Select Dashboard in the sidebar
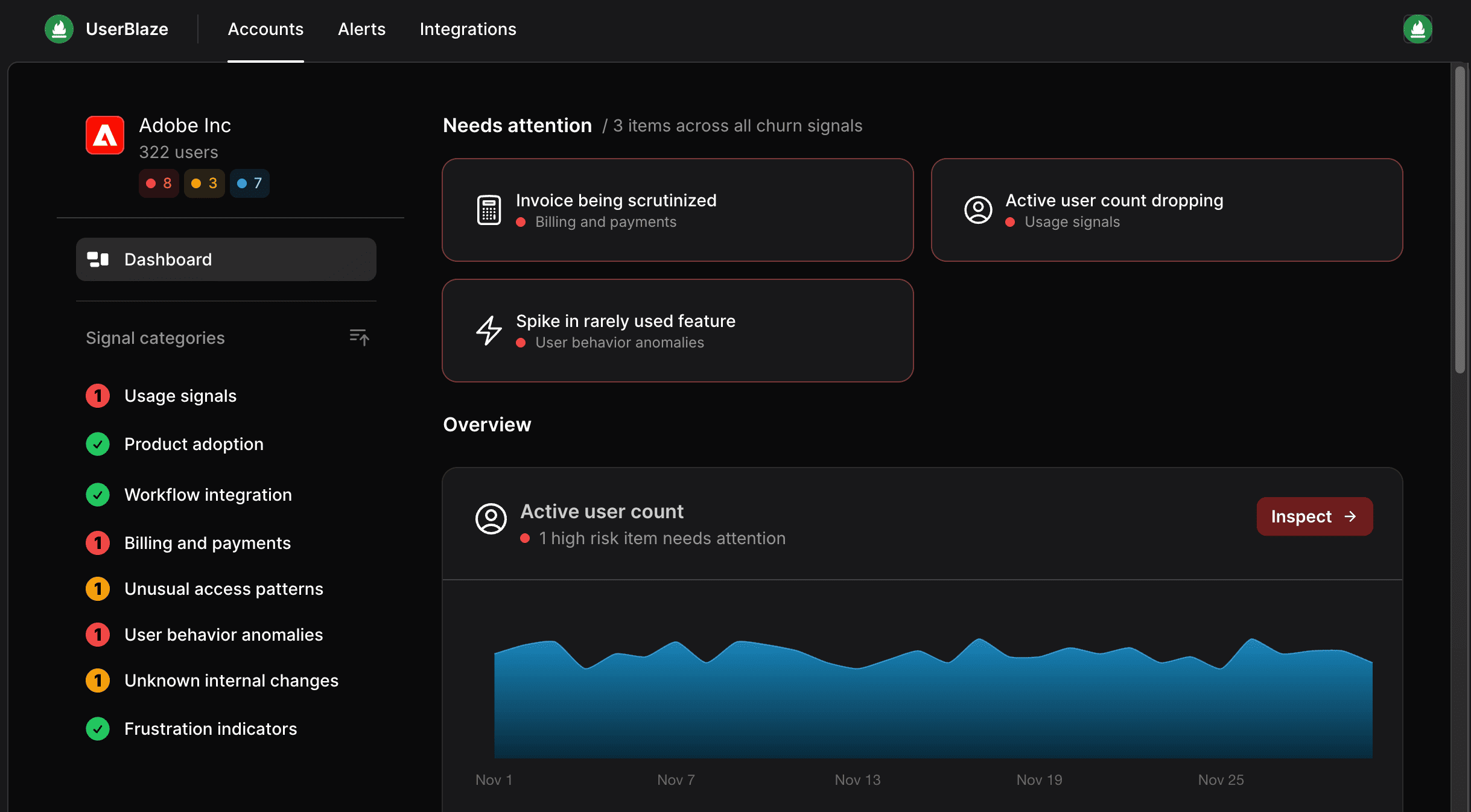The width and height of the screenshot is (1471, 812). coord(226,259)
